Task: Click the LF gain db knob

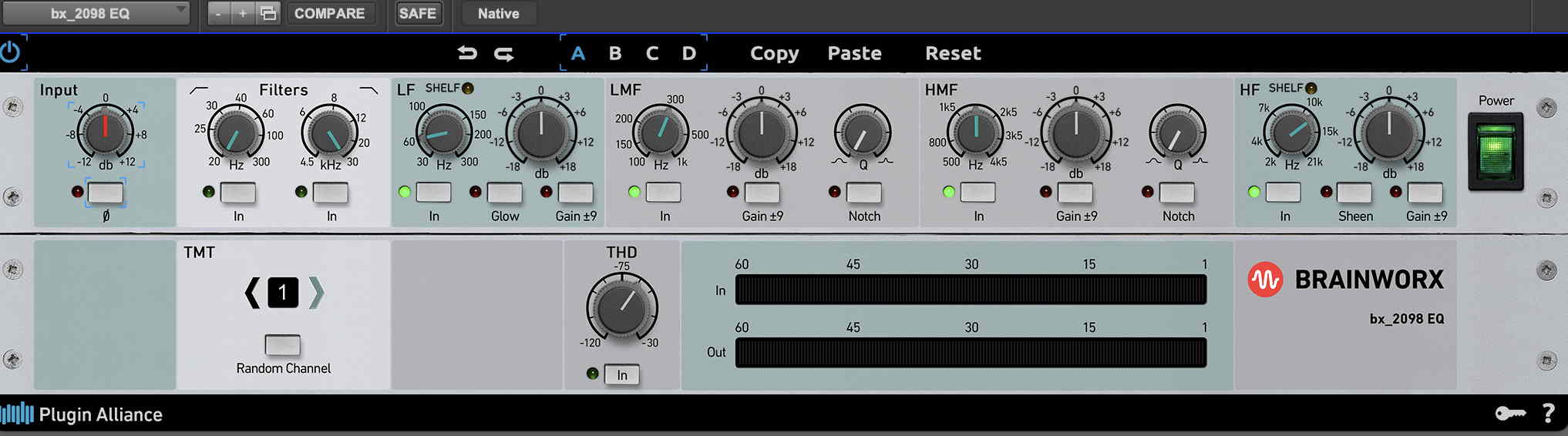Action: (x=541, y=132)
